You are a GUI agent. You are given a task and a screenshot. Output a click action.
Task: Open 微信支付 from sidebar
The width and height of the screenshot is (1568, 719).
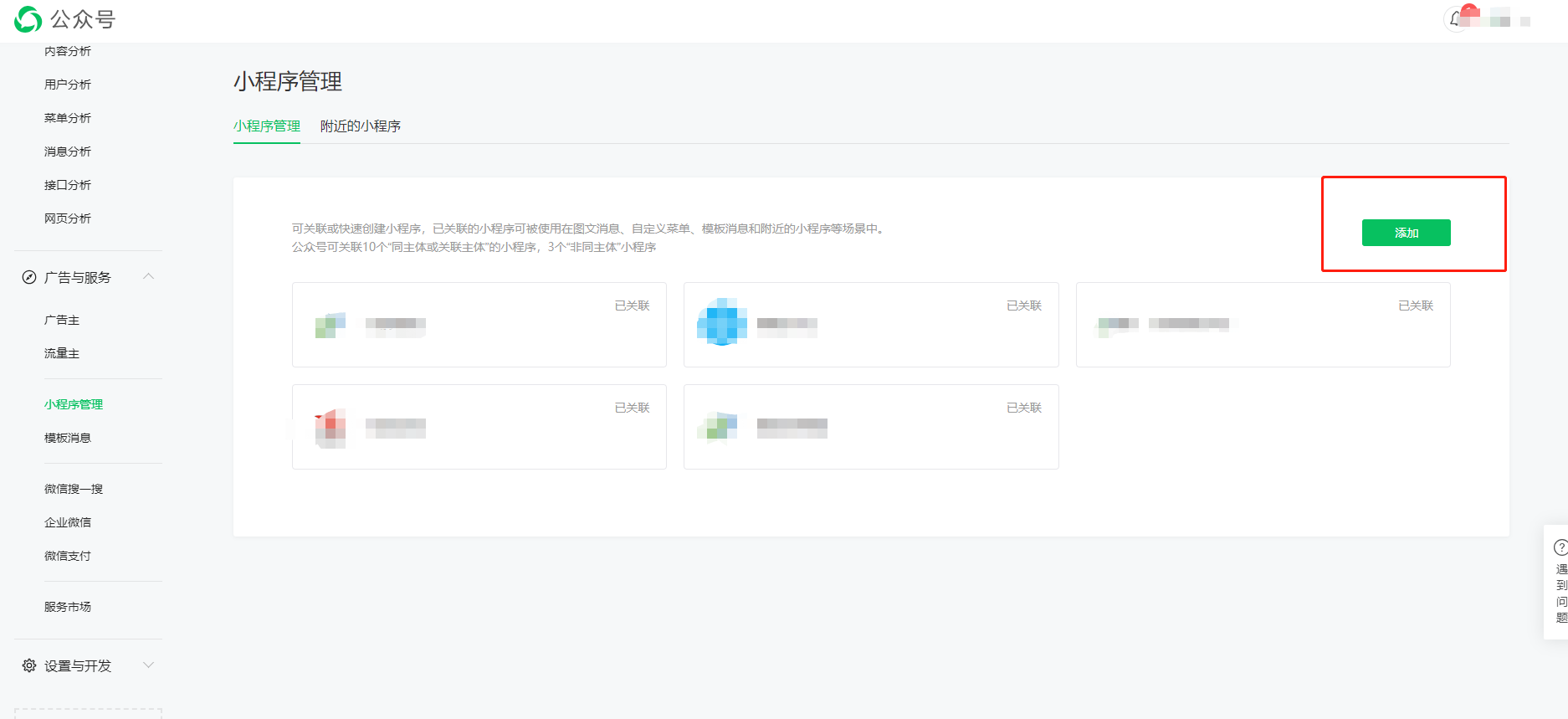(x=68, y=556)
